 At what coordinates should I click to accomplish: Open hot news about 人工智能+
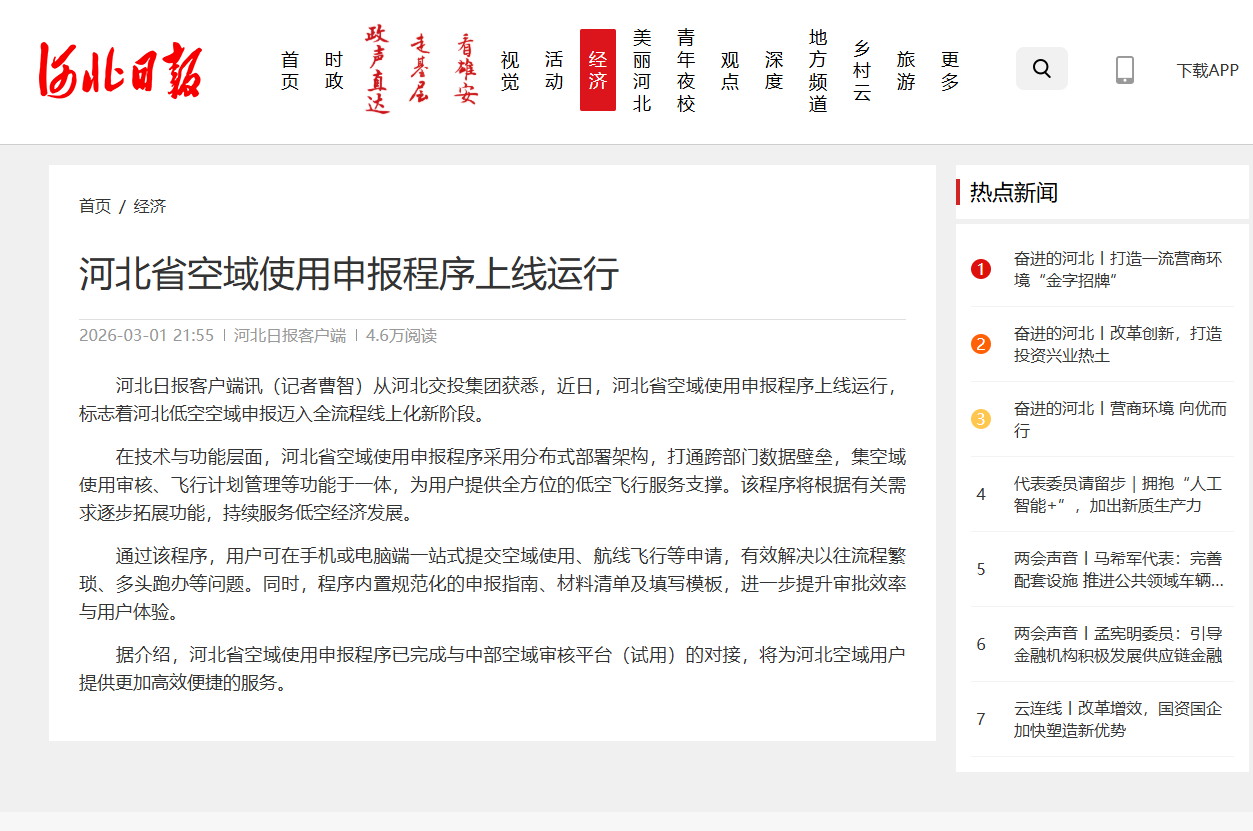pos(1117,494)
